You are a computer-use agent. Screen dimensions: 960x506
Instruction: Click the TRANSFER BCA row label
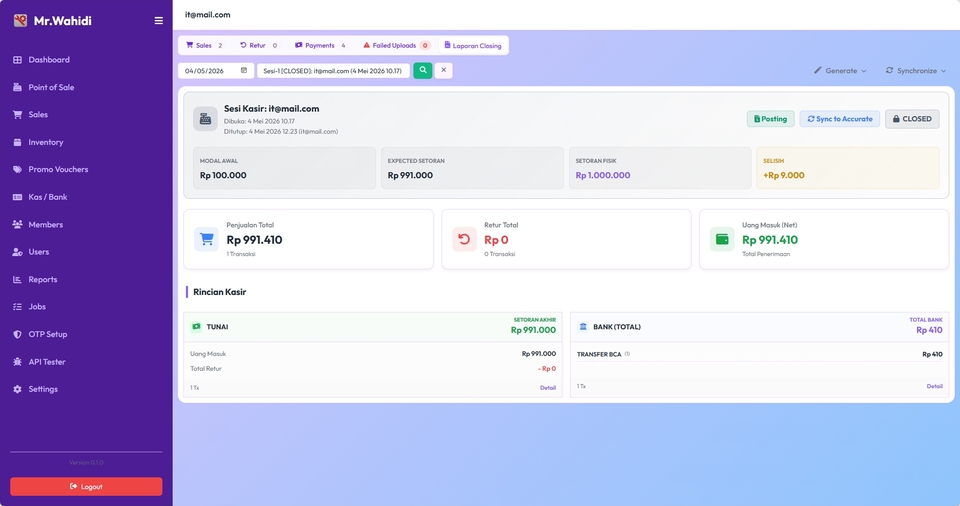[599, 354]
